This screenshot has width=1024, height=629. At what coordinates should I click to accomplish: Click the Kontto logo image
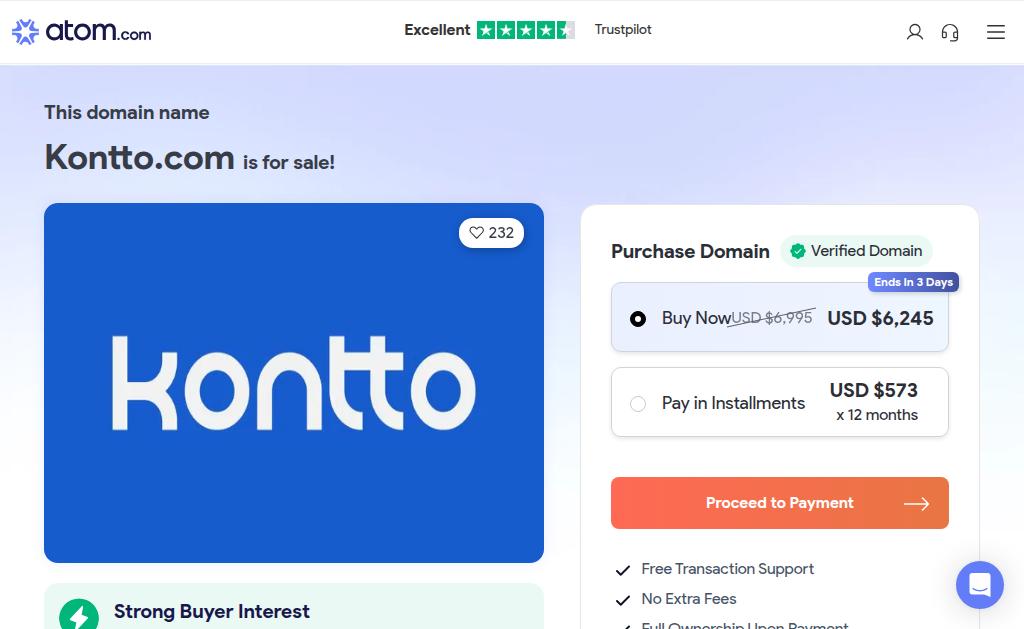294,383
